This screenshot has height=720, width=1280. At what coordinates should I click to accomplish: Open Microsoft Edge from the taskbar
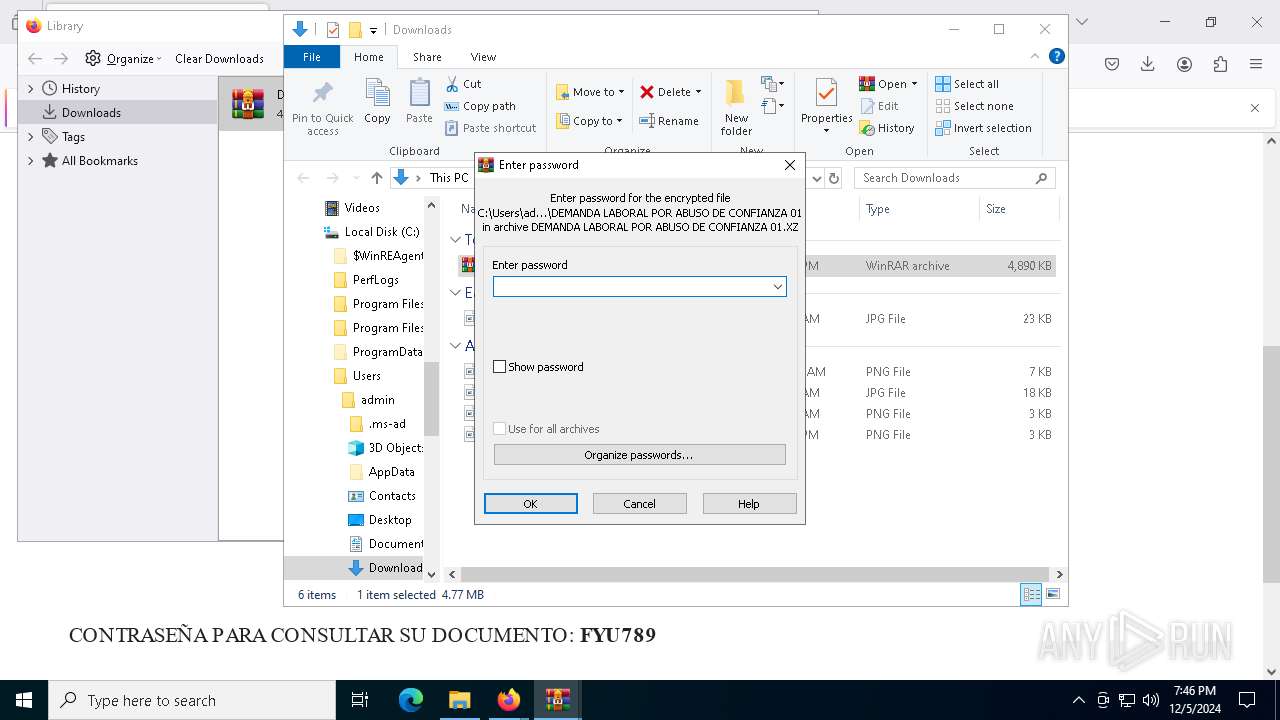(x=411, y=700)
